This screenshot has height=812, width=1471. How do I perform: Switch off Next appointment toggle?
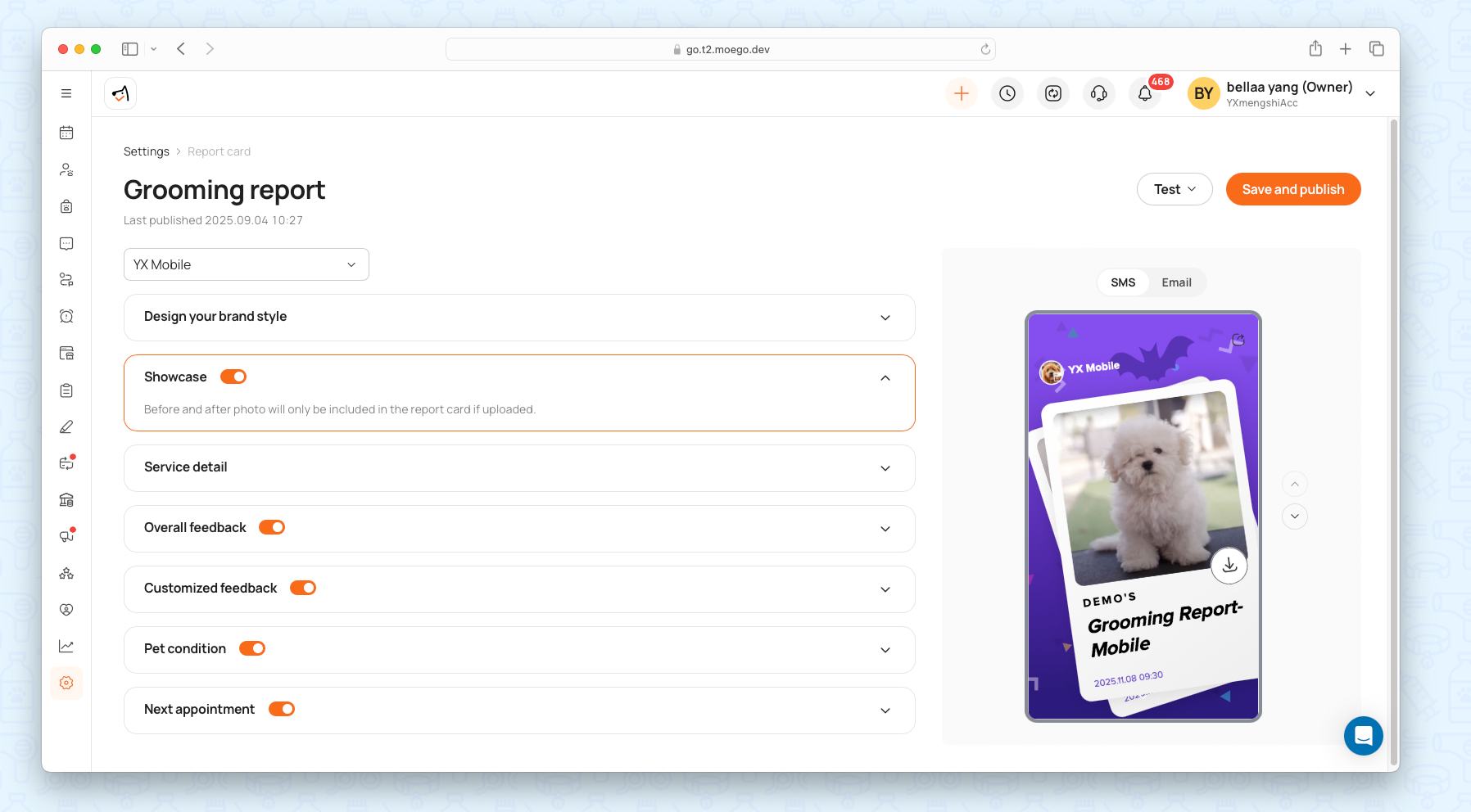point(282,709)
